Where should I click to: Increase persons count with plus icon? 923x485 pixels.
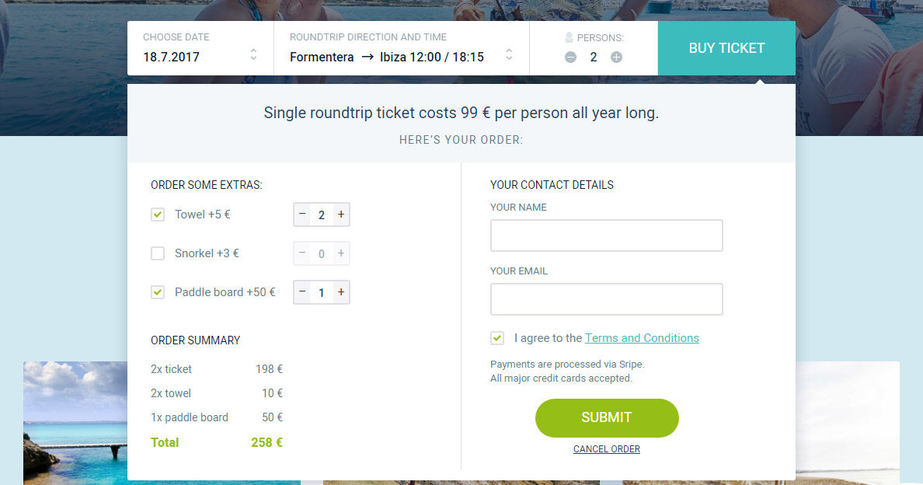616,57
